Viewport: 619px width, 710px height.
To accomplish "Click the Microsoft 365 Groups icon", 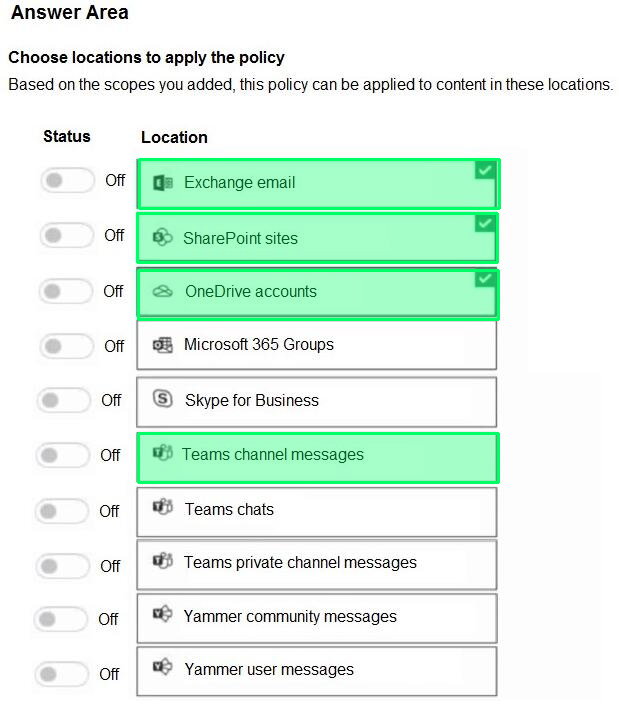I will pyautogui.click(x=163, y=345).
